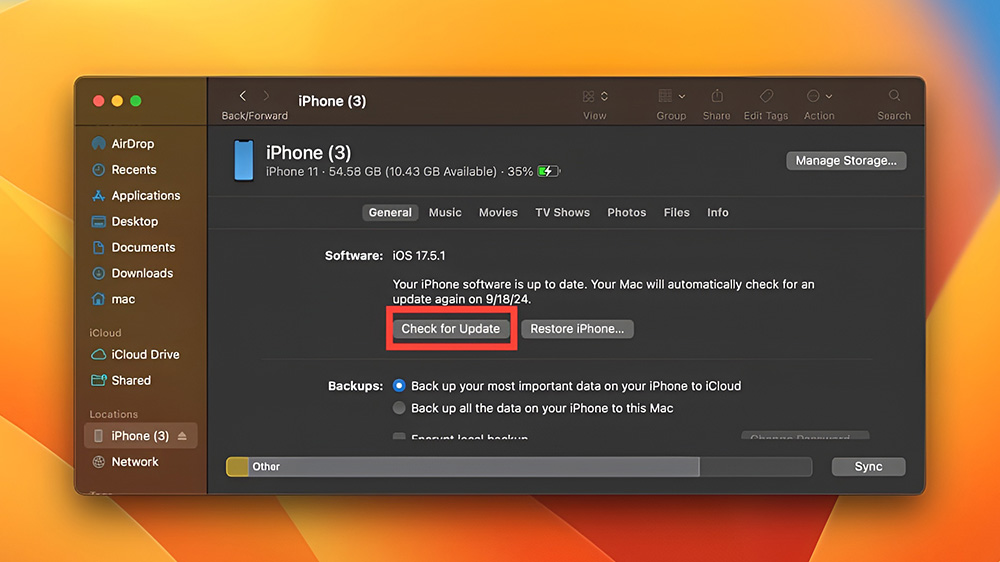Click the iCloud section header in sidebar
Viewport: 1000px width, 562px height.
(105, 333)
